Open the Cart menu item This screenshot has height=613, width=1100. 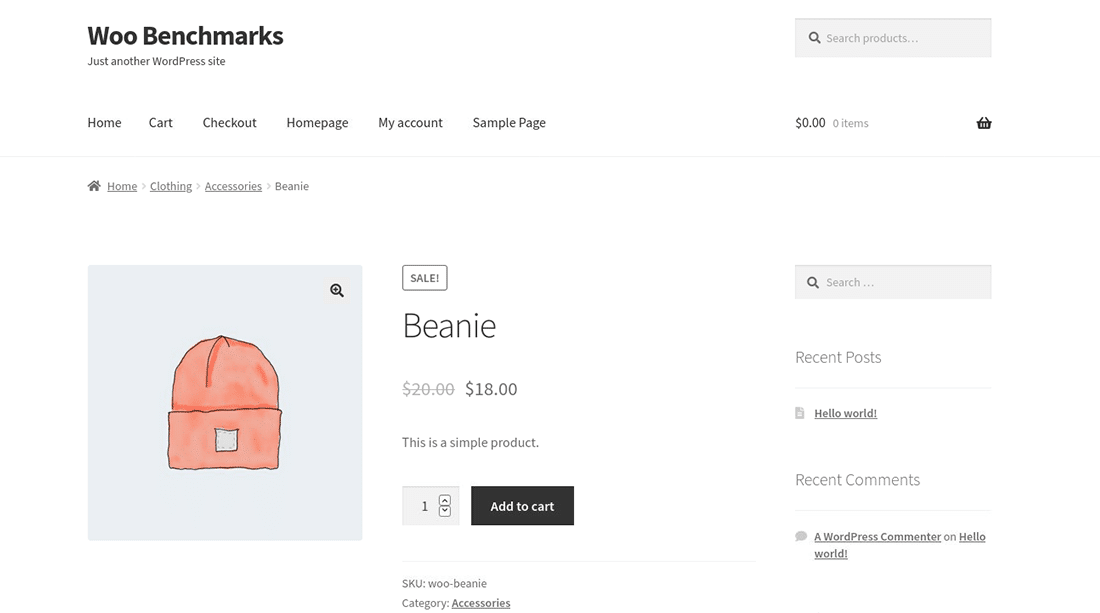(160, 123)
